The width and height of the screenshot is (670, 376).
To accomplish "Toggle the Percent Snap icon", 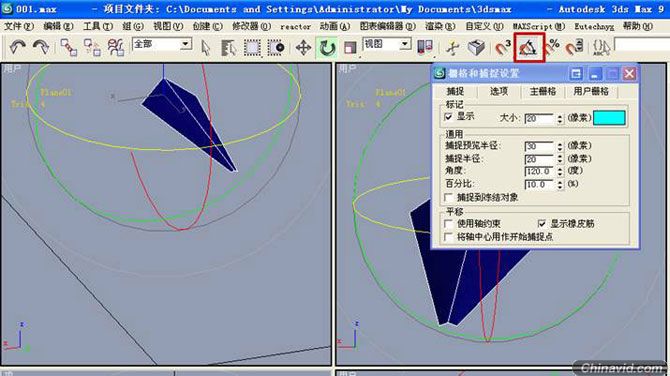I will pyautogui.click(x=553, y=47).
